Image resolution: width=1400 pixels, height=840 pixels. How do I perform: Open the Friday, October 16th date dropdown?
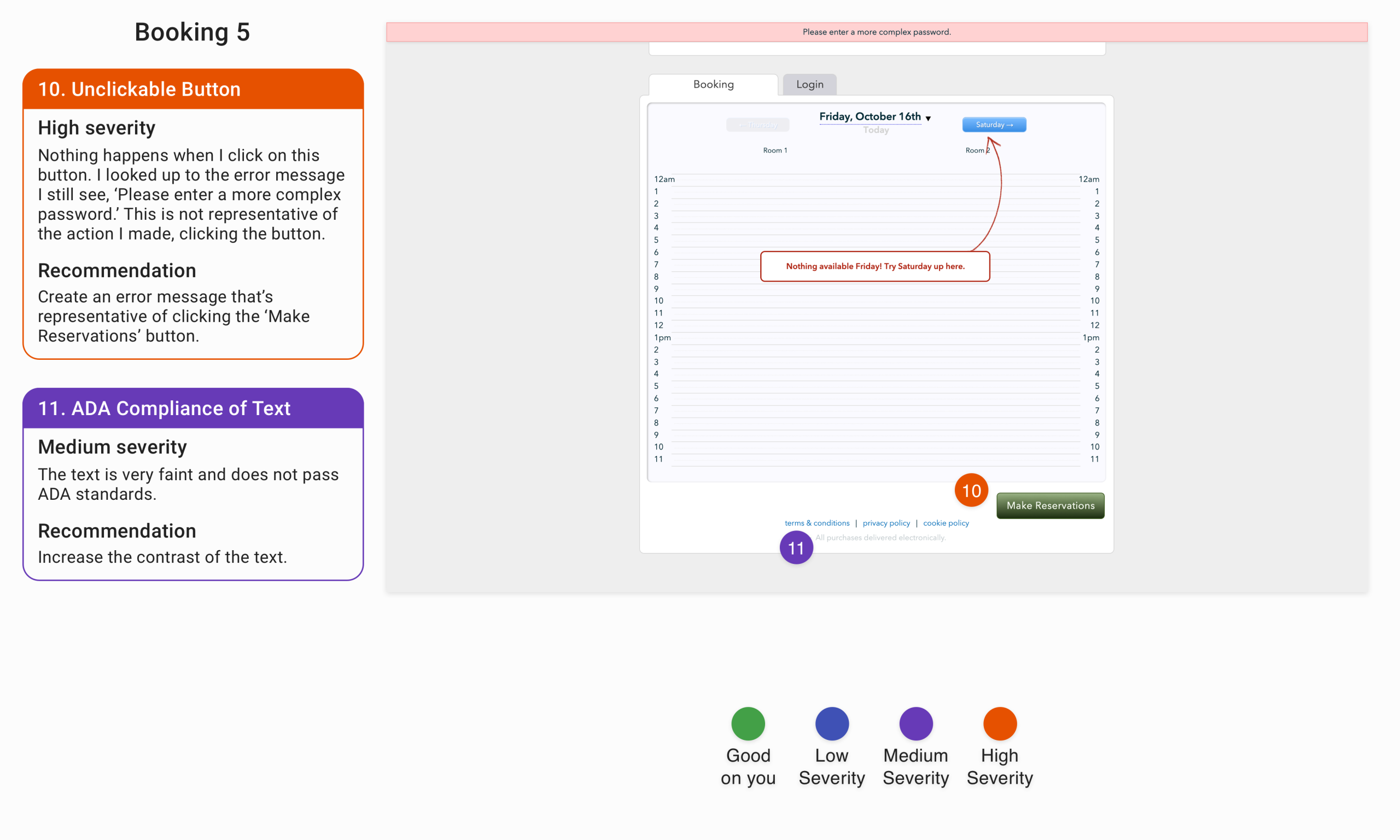click(874, 116)
